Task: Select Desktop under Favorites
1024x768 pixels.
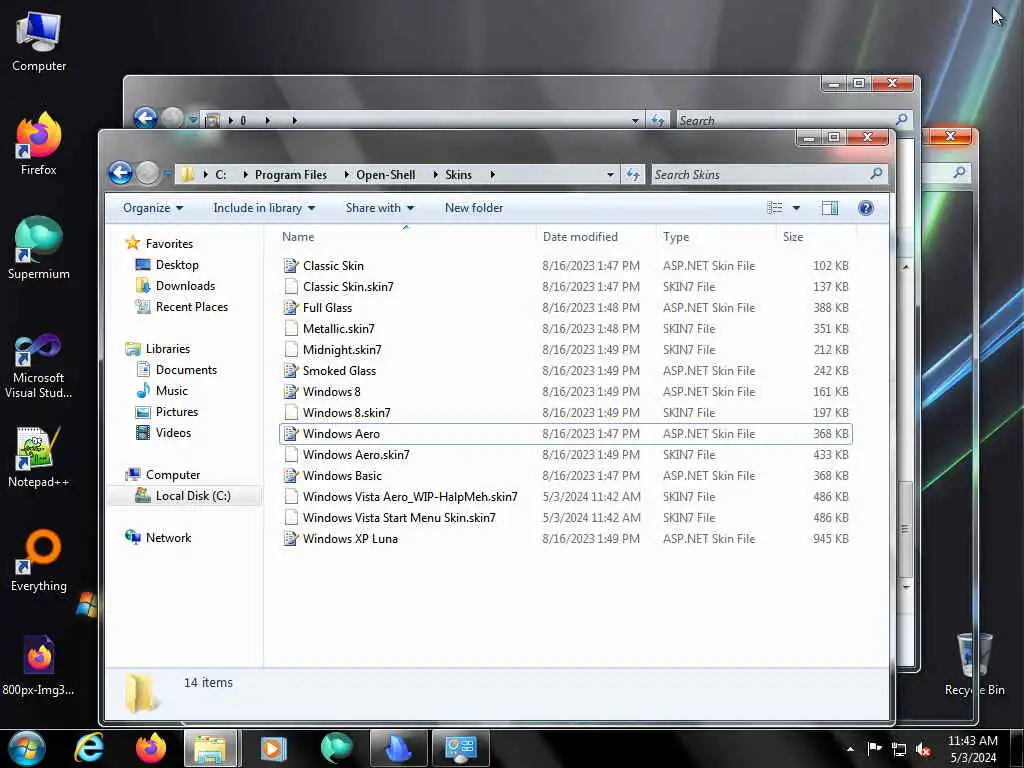Action: point(177,264)
